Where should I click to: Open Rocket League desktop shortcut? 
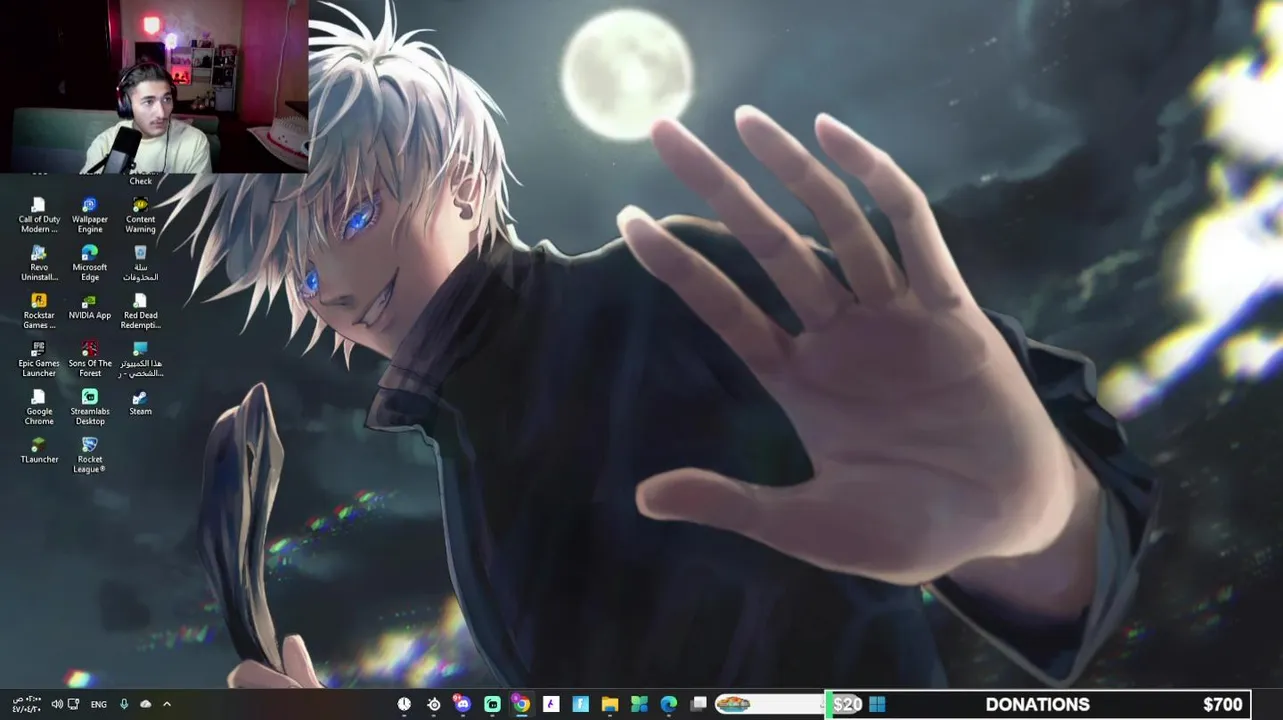90,455
